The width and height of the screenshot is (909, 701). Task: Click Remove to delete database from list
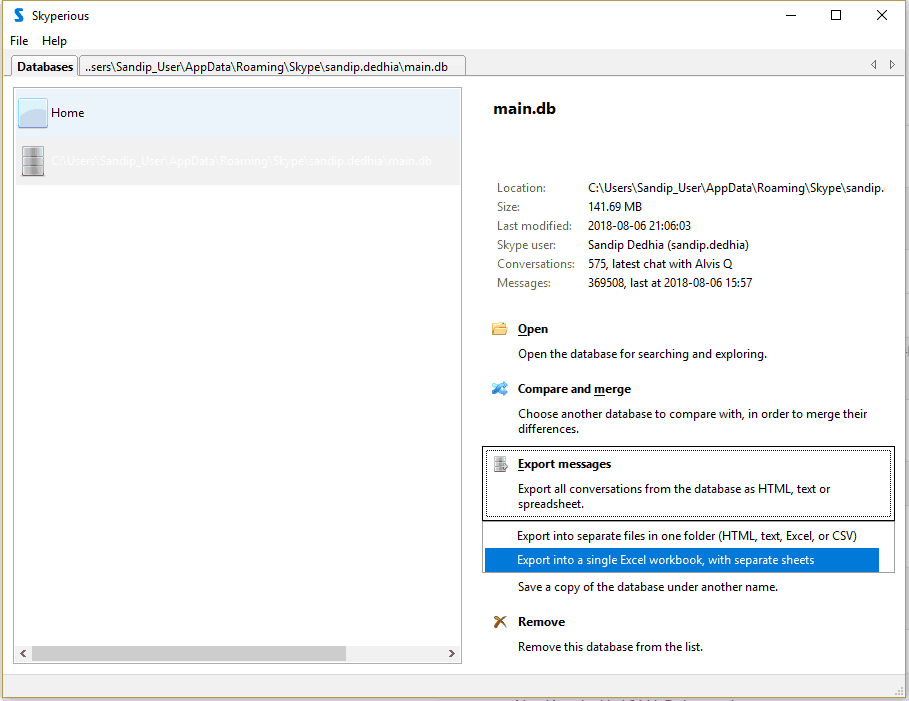(541, 622)
